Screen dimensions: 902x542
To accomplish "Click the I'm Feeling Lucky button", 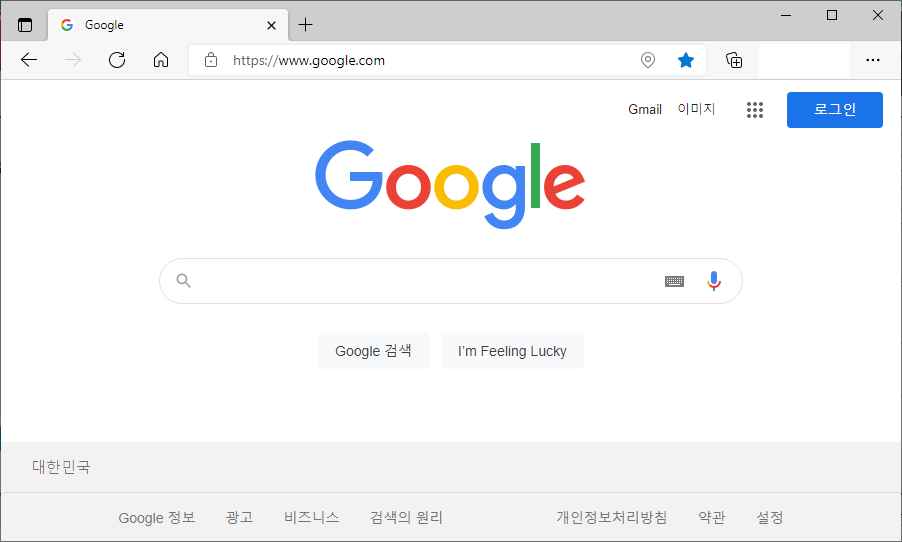I will [512, 351].
